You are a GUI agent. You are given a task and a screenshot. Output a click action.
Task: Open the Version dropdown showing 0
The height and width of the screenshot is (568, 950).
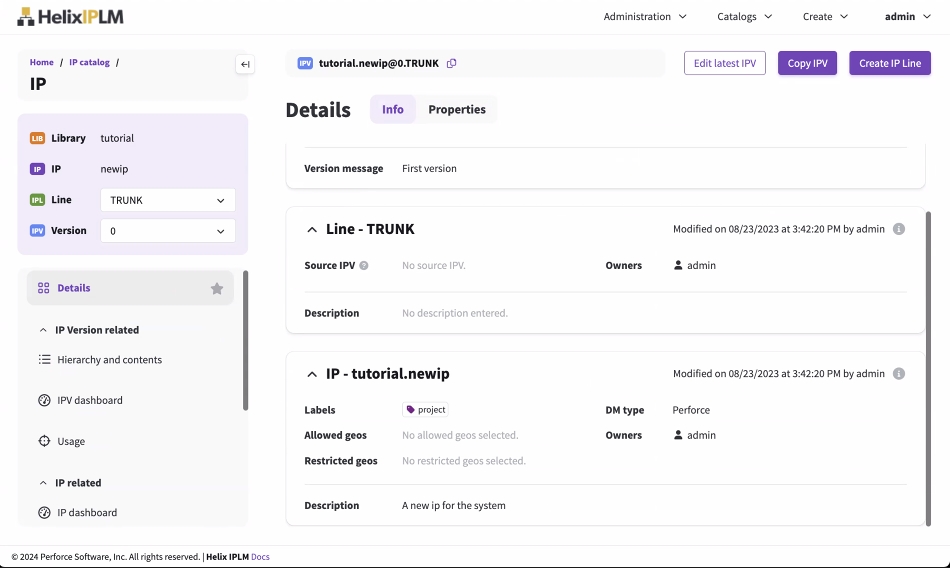pyautogui.click(x=168, y=231)
